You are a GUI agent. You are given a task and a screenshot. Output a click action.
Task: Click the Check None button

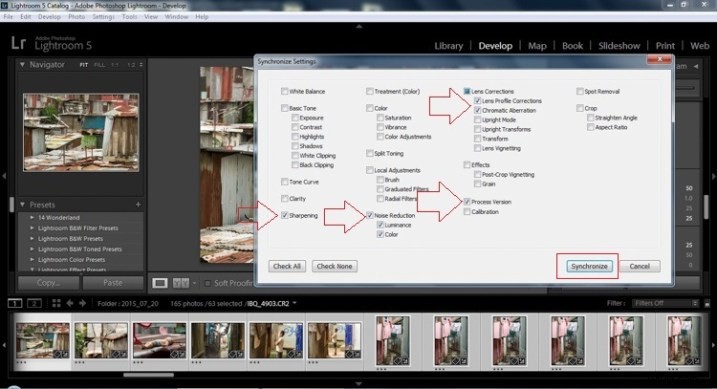334,266
